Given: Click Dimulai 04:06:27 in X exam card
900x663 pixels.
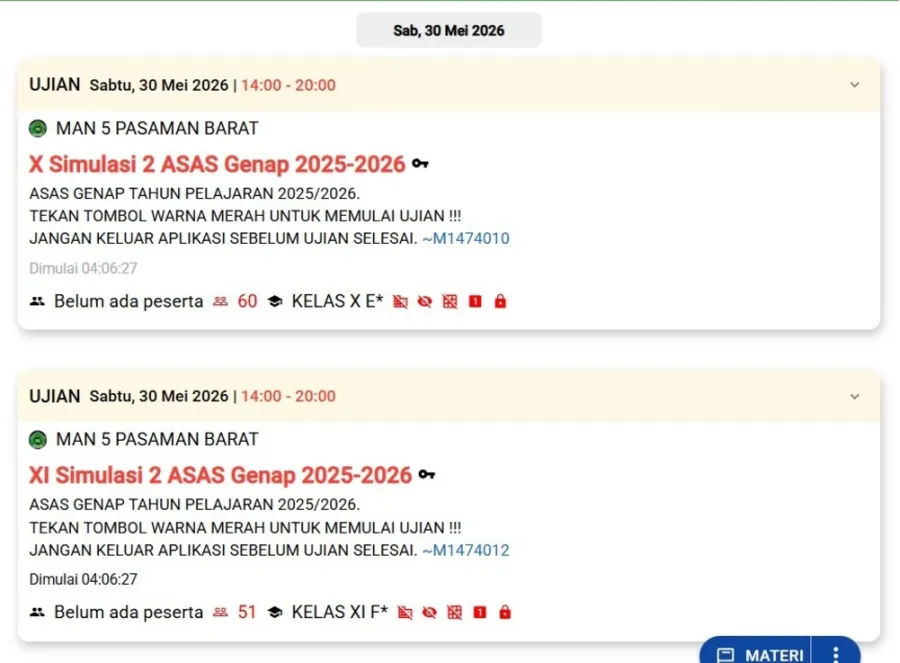Looking at the screenshot, I should tap(83, 268).
